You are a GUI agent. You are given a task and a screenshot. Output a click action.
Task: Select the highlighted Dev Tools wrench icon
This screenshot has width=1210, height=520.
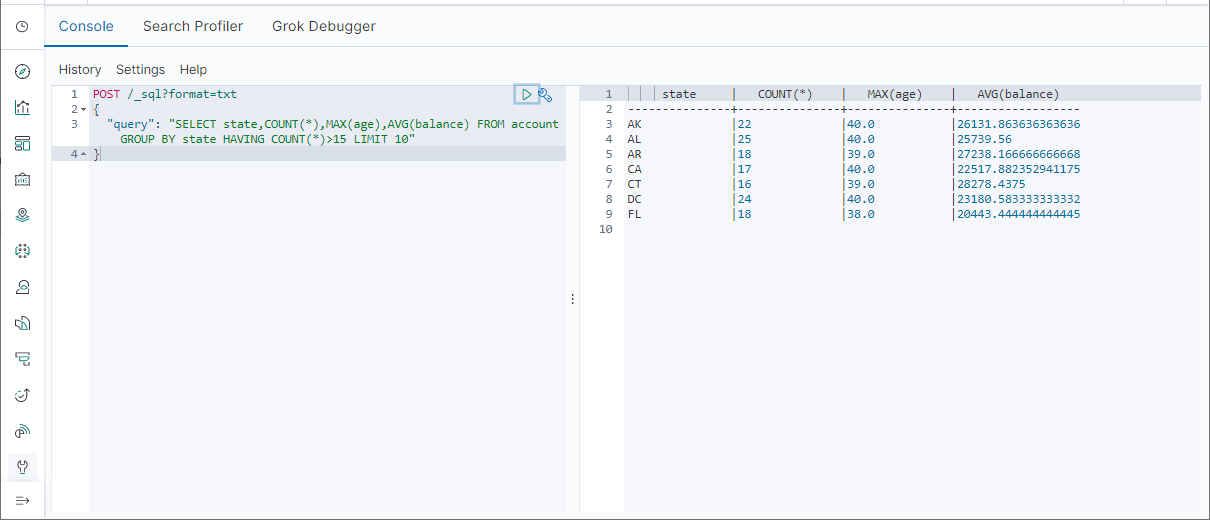(22, 467)
